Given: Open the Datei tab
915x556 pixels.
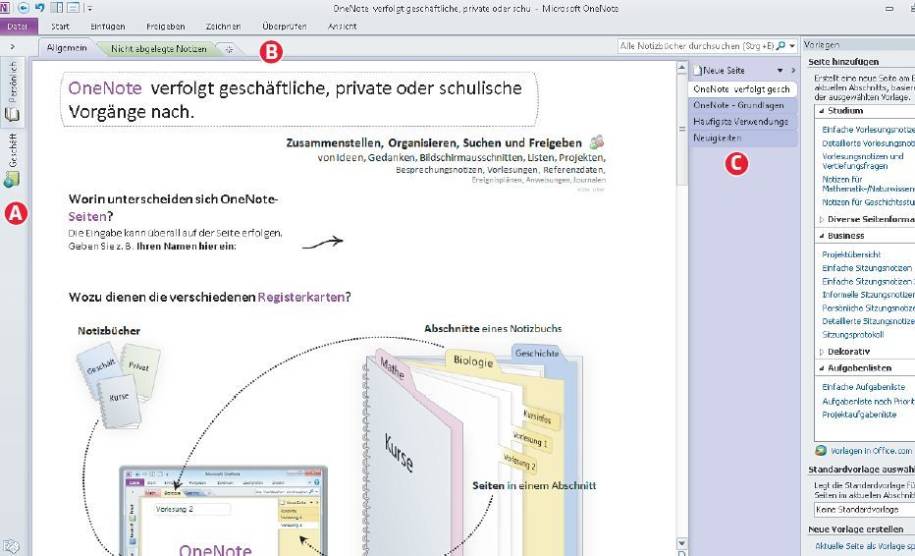Looking at the screenshot, I should click(18, 26).
